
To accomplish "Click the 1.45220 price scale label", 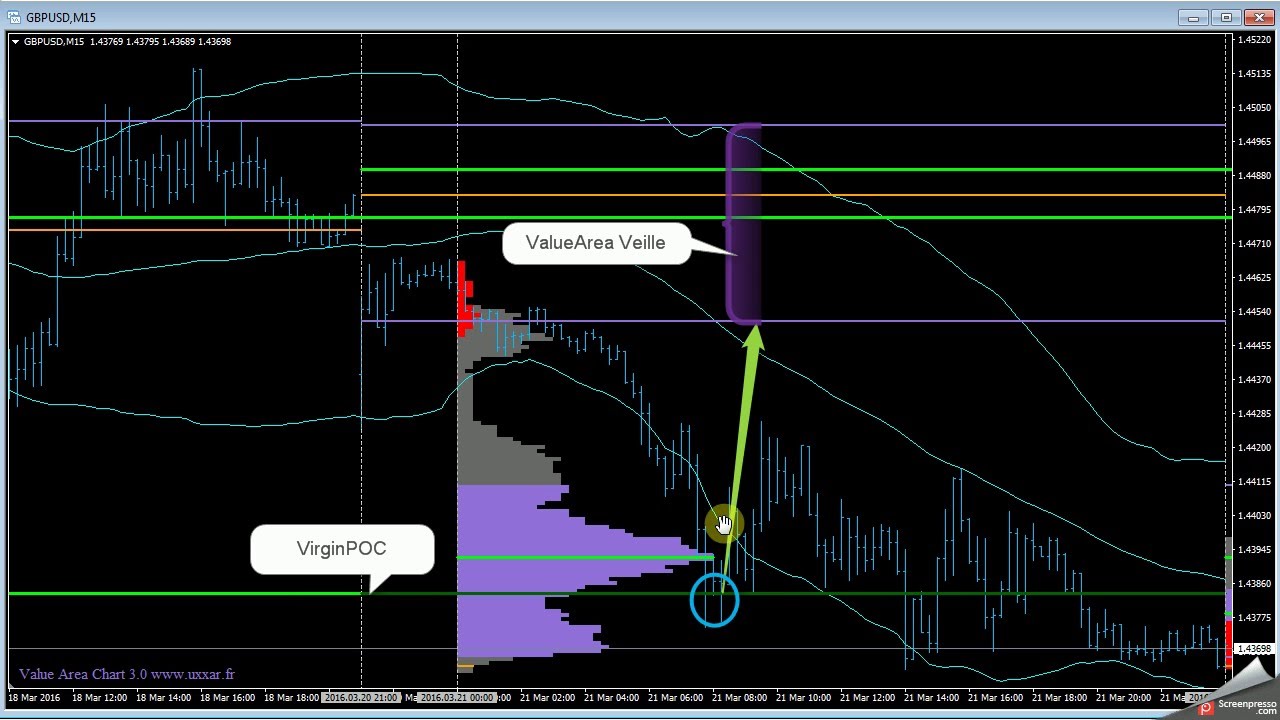I will (x=1255, y=40).
